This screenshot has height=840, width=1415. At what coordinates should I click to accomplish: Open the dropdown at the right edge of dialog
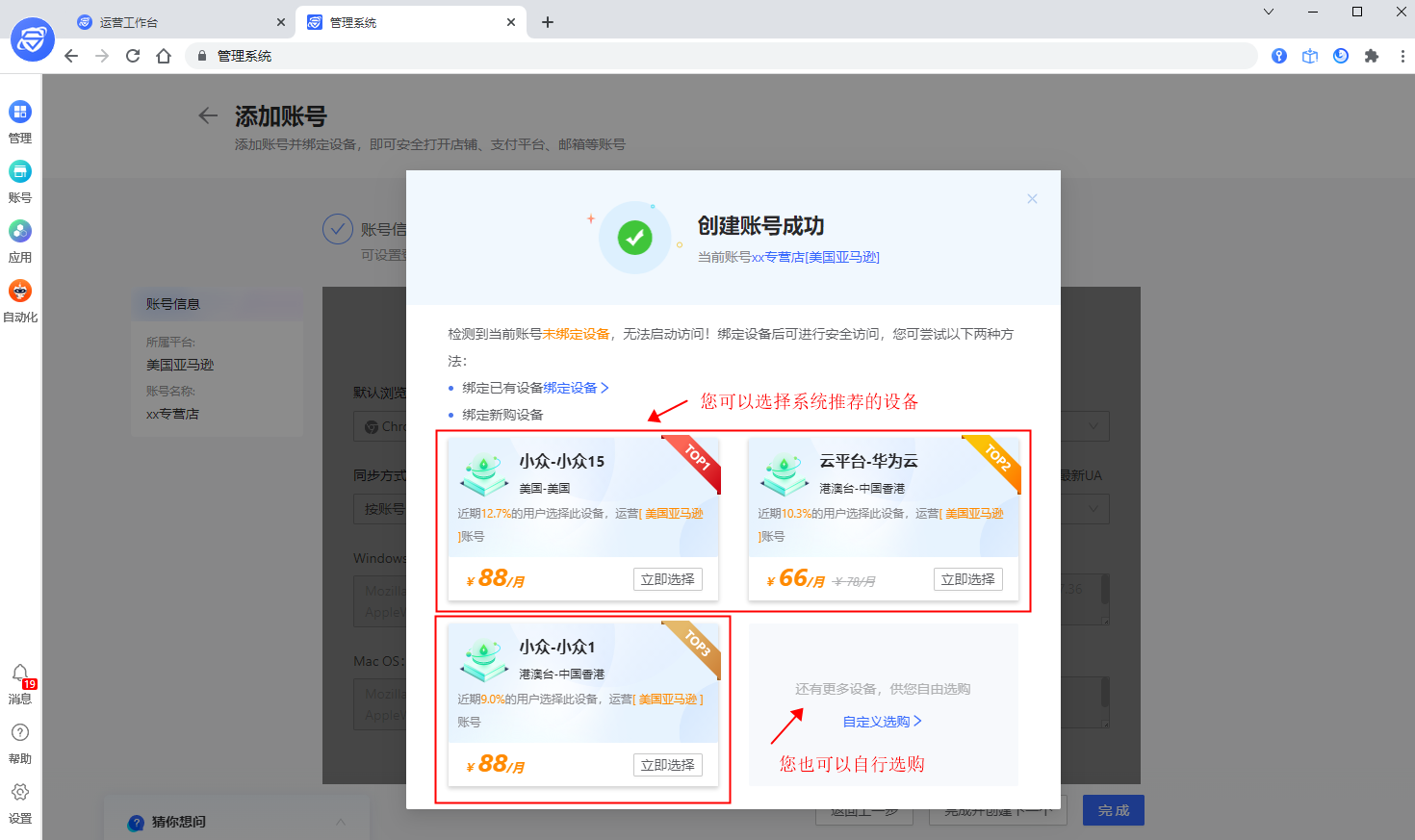[x=1093, y=426]
